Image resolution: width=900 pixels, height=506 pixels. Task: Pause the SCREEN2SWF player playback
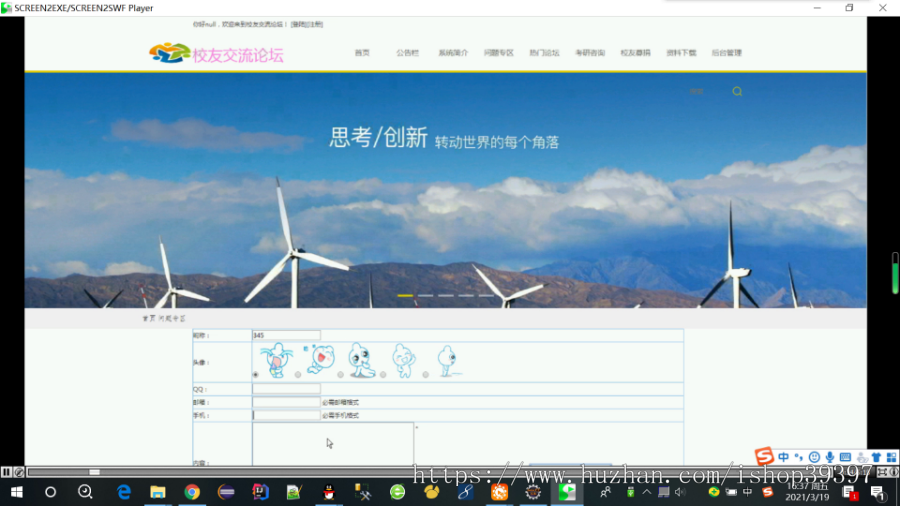pyautogui.click(x=6, y=472)
